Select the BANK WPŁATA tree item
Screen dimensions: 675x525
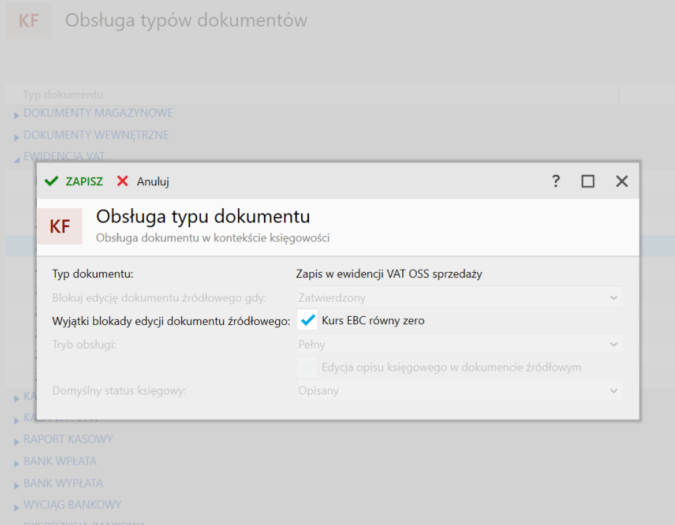(62, 461)
